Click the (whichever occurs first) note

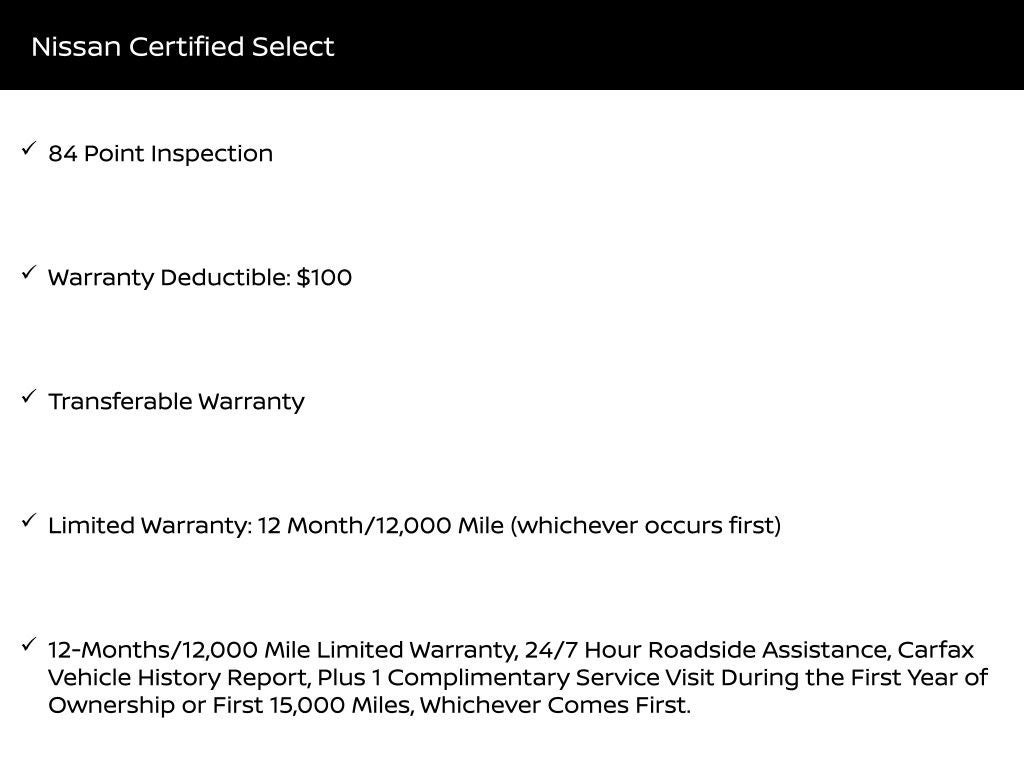[x=645, y=526]
